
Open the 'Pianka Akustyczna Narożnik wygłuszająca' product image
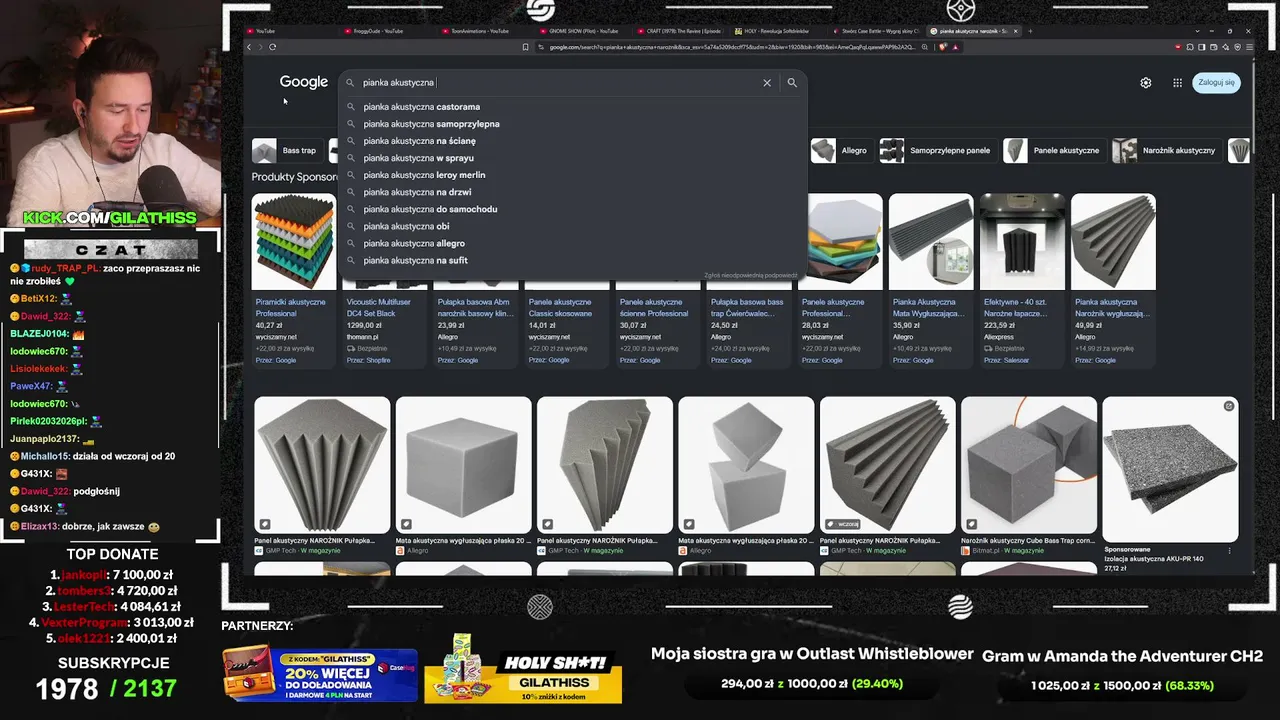point(1113,242)
